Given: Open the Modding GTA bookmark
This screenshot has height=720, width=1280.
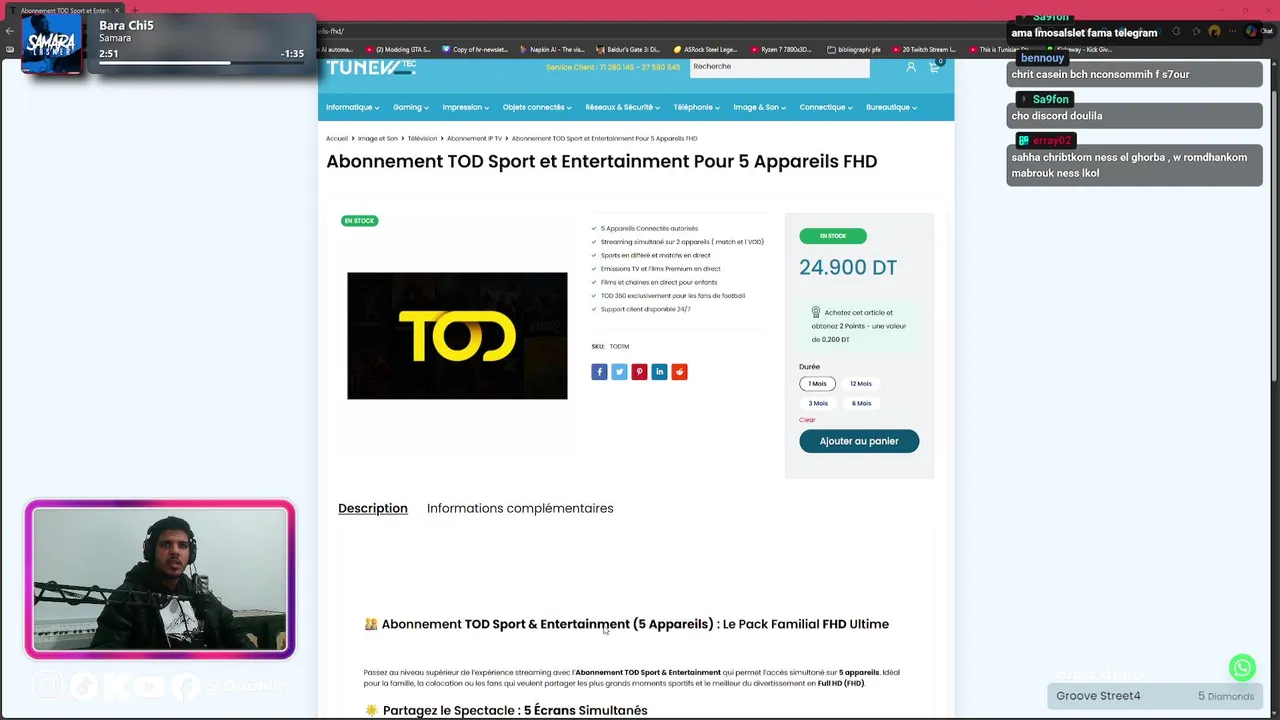Looking at the screenshot, I should (398, 49).
